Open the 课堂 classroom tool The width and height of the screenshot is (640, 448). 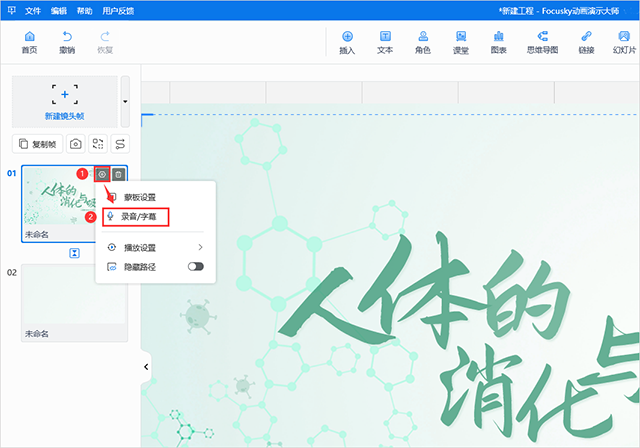[x=461, y=43]
